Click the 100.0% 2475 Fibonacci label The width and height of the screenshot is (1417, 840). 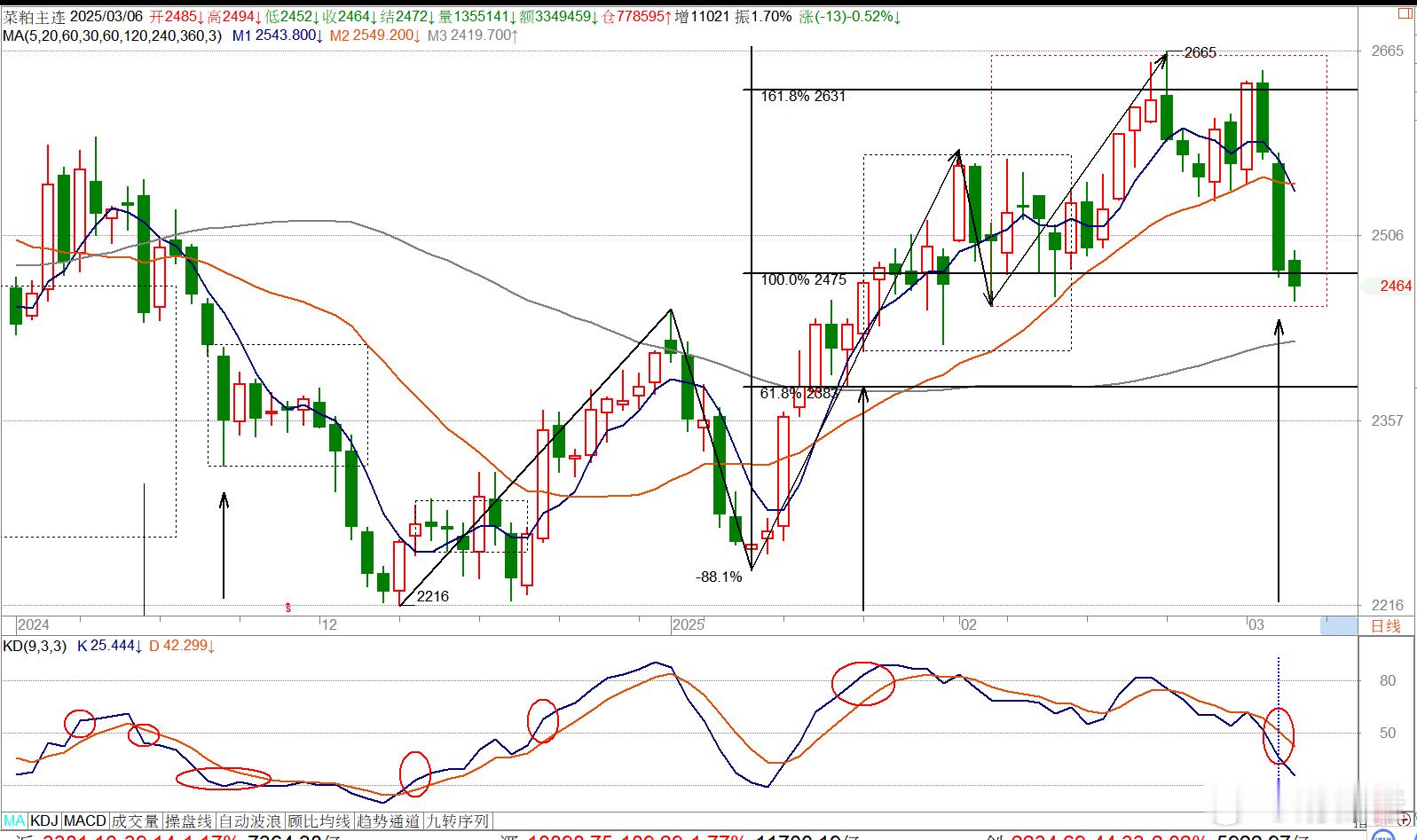tap(803, 279)
